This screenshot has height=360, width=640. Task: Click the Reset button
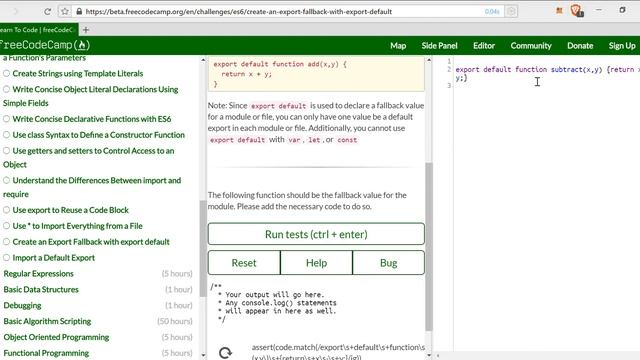(x=244, y=263)
